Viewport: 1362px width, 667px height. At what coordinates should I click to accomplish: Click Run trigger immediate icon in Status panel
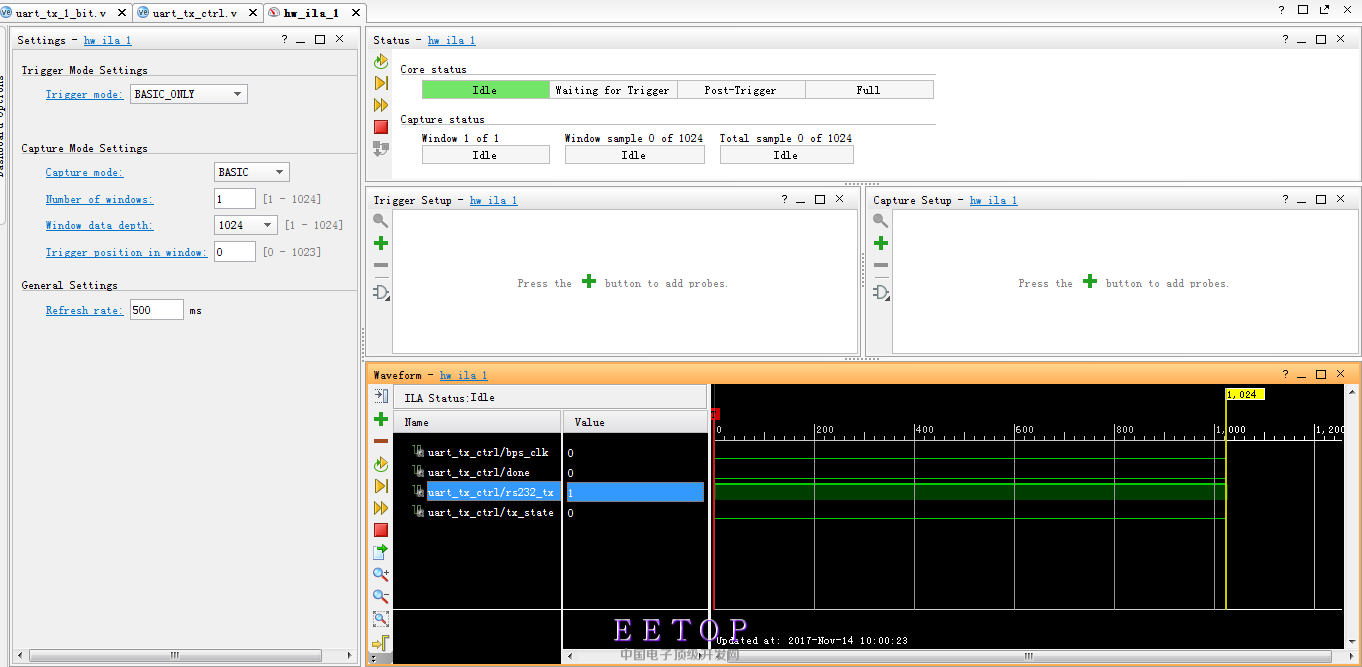click(381, 105)
